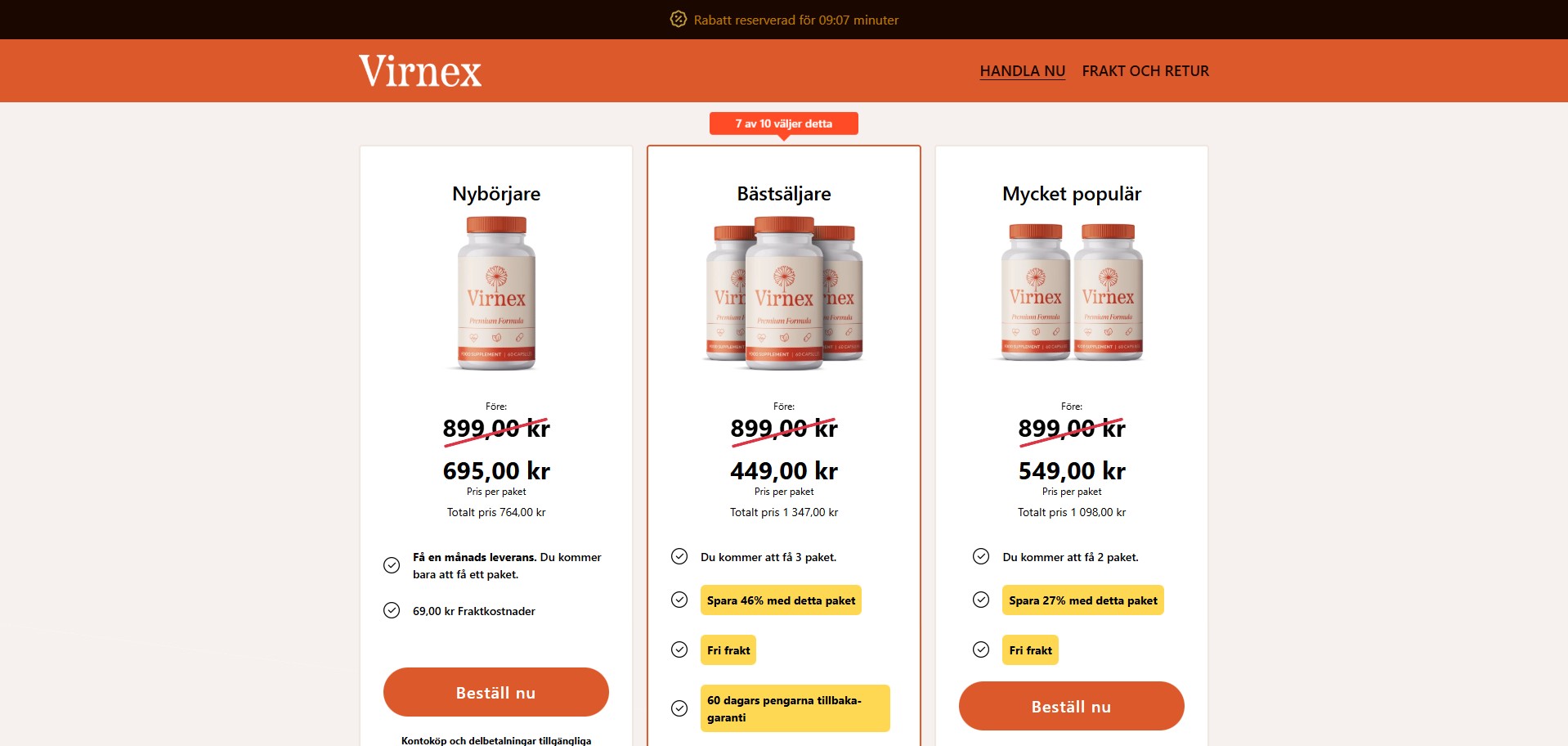
Task: Select the two-bottle Mycket populär image
Action: 1071,292
